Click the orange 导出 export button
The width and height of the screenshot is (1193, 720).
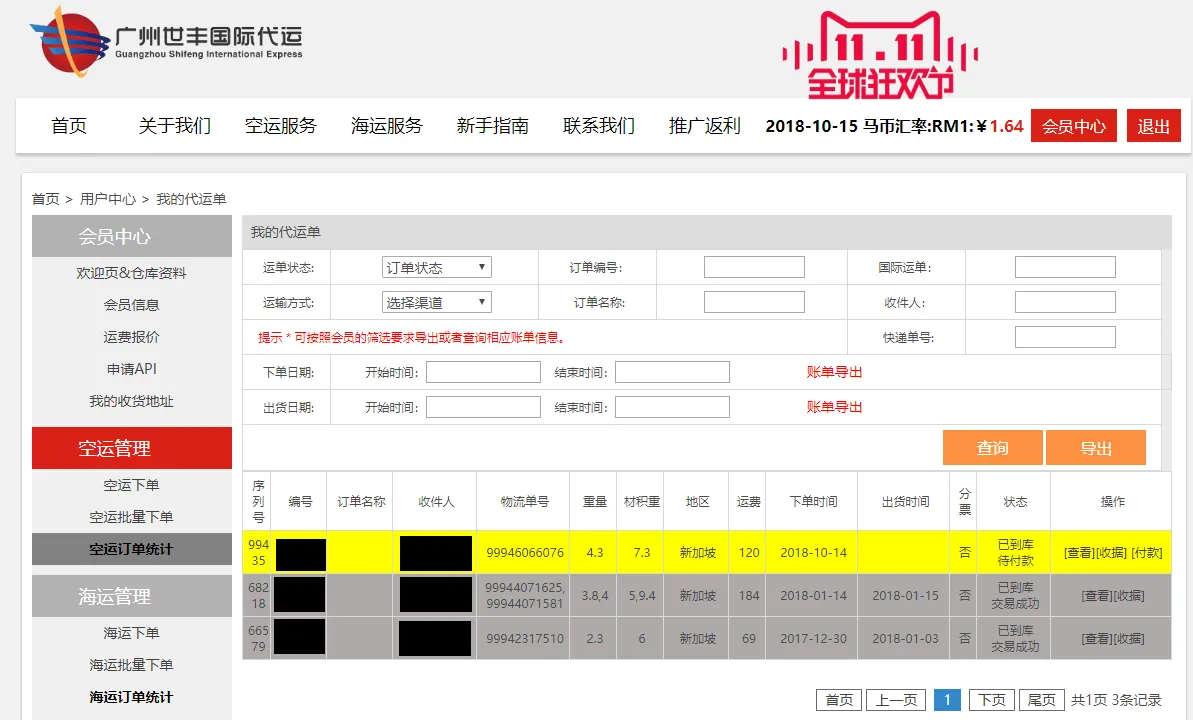(1096, 447)
